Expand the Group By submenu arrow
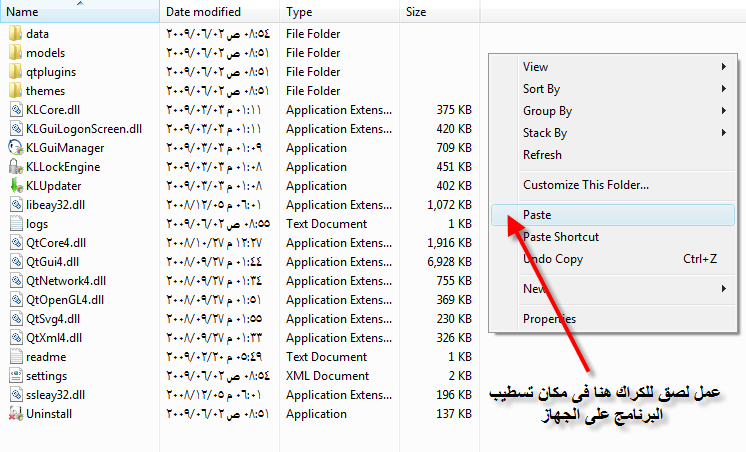The width and height of the screenshot is (746, 452). (724, 110)
